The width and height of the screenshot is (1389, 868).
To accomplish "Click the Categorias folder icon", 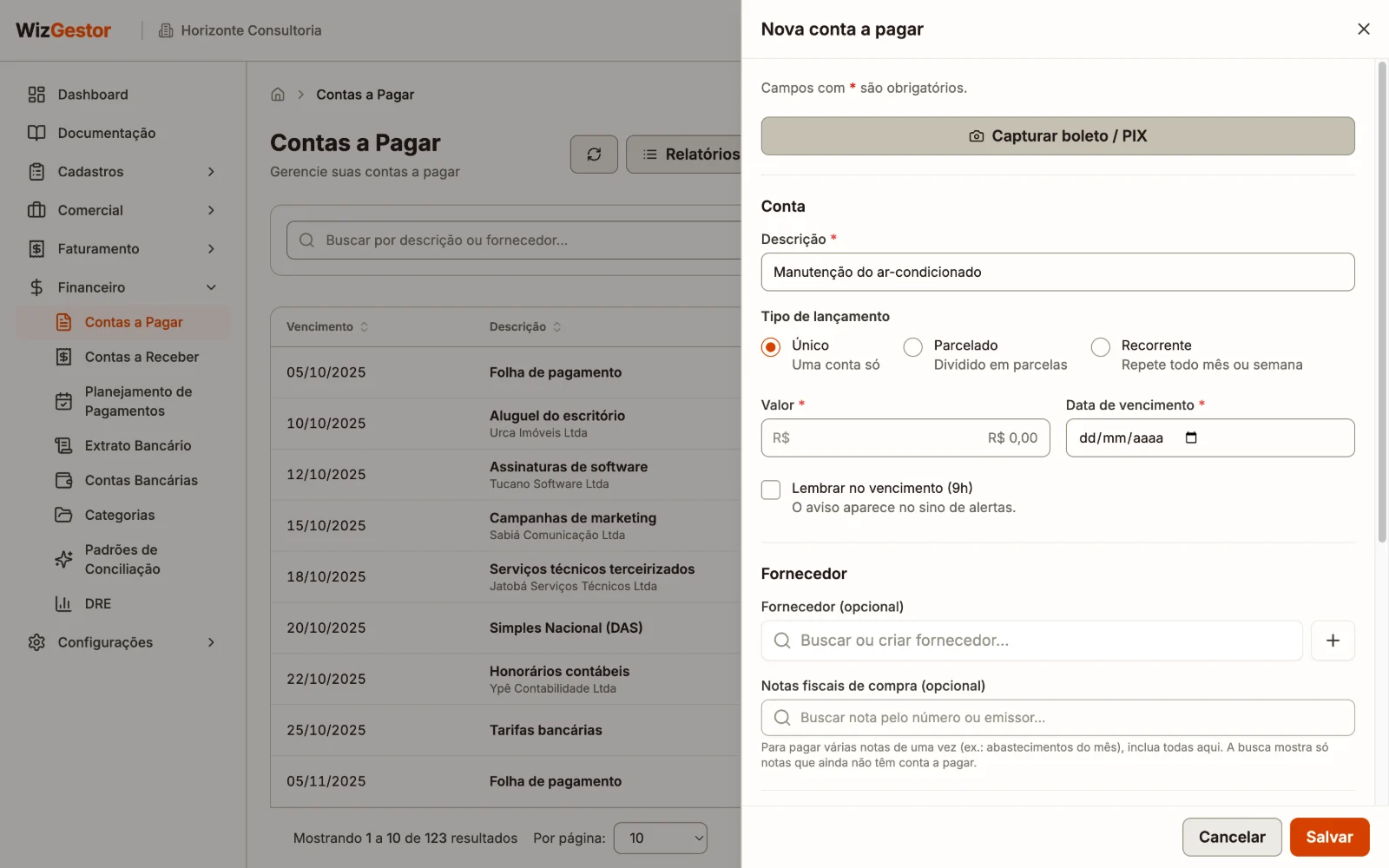I will (x=63, y=515).
